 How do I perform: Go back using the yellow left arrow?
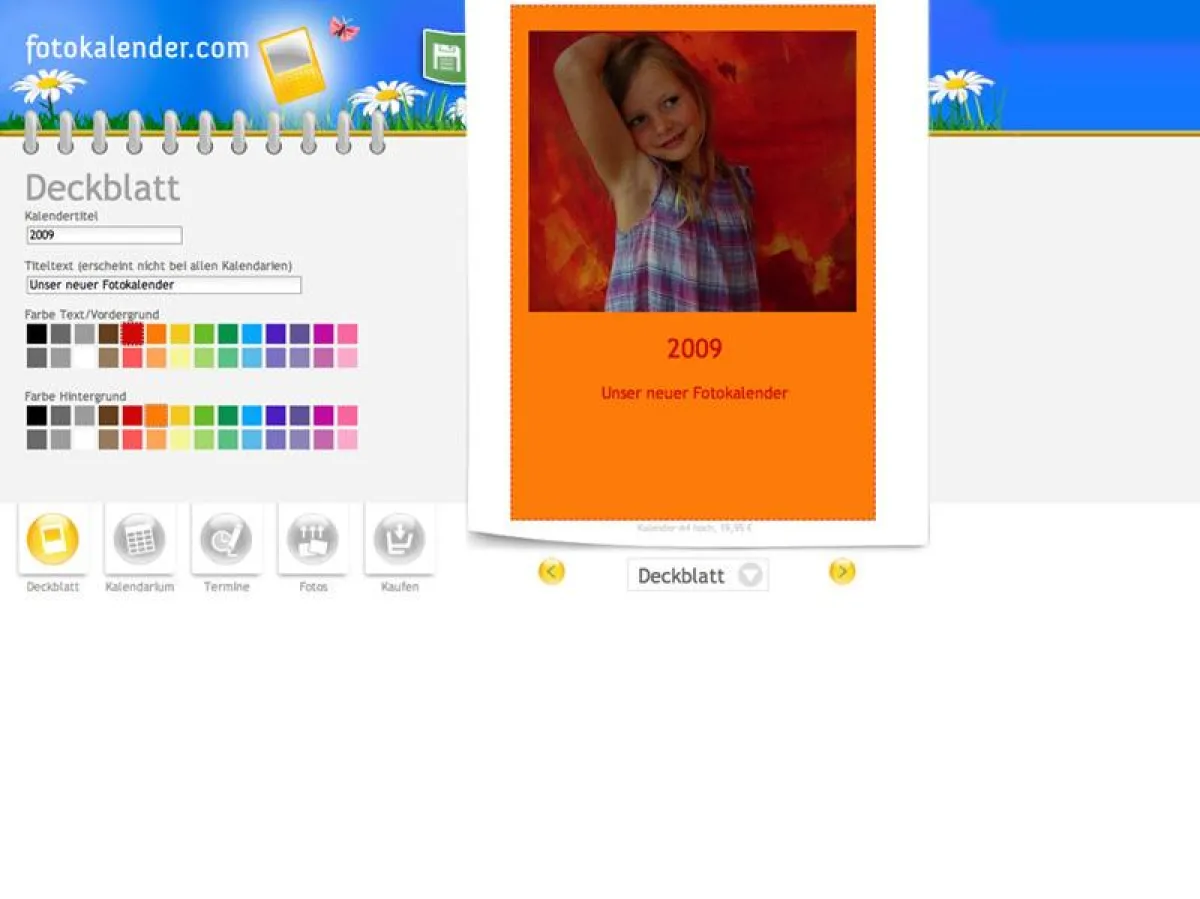point(552,572)
